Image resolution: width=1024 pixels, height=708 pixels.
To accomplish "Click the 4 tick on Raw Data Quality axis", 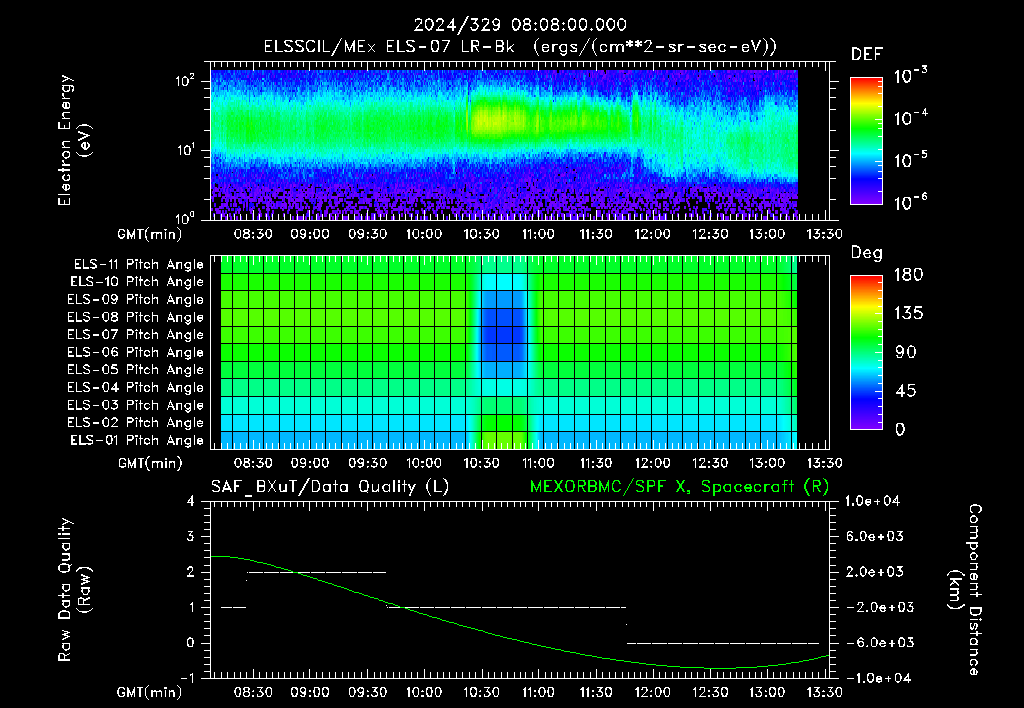I will 191,501.
